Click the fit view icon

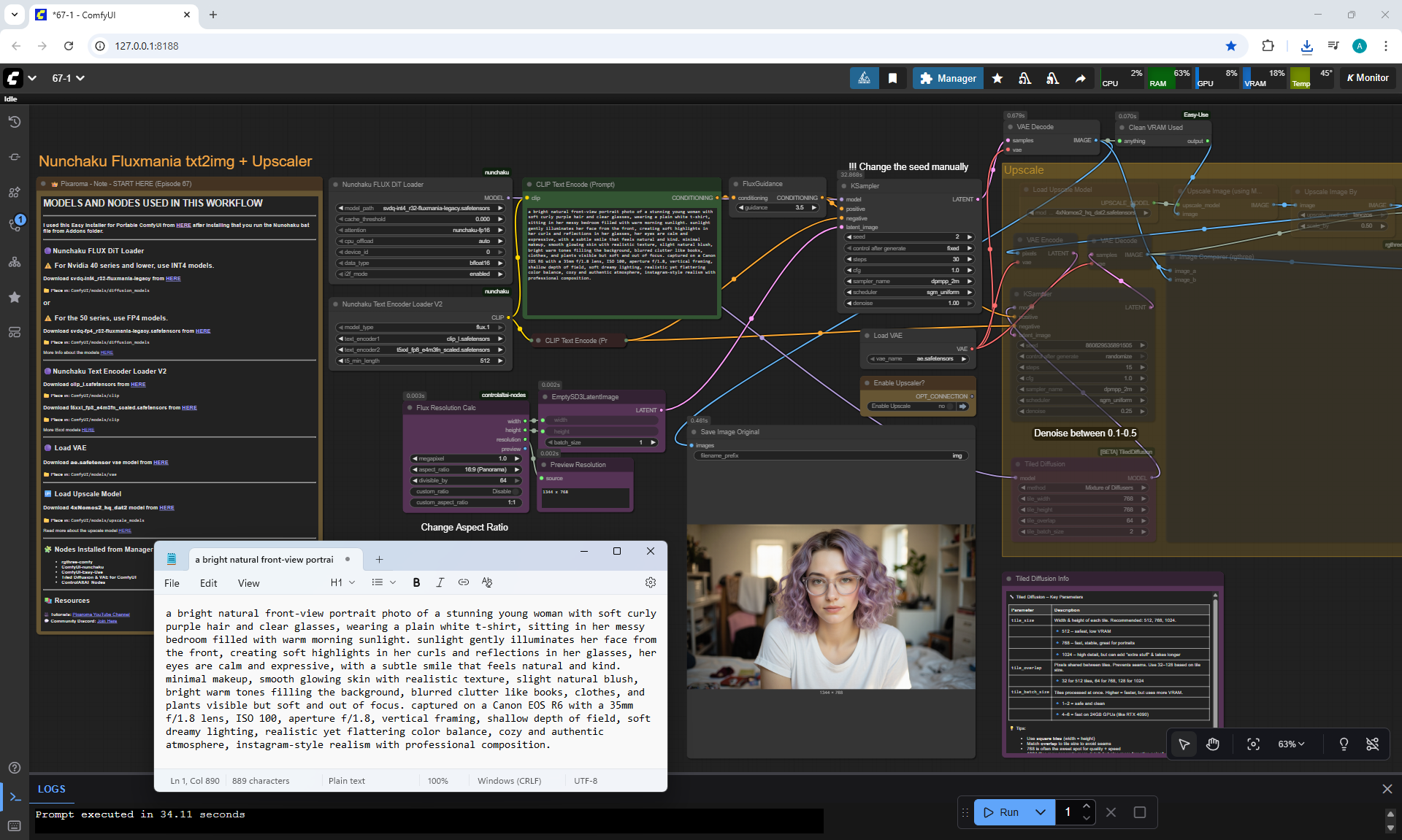point(1253,744)
